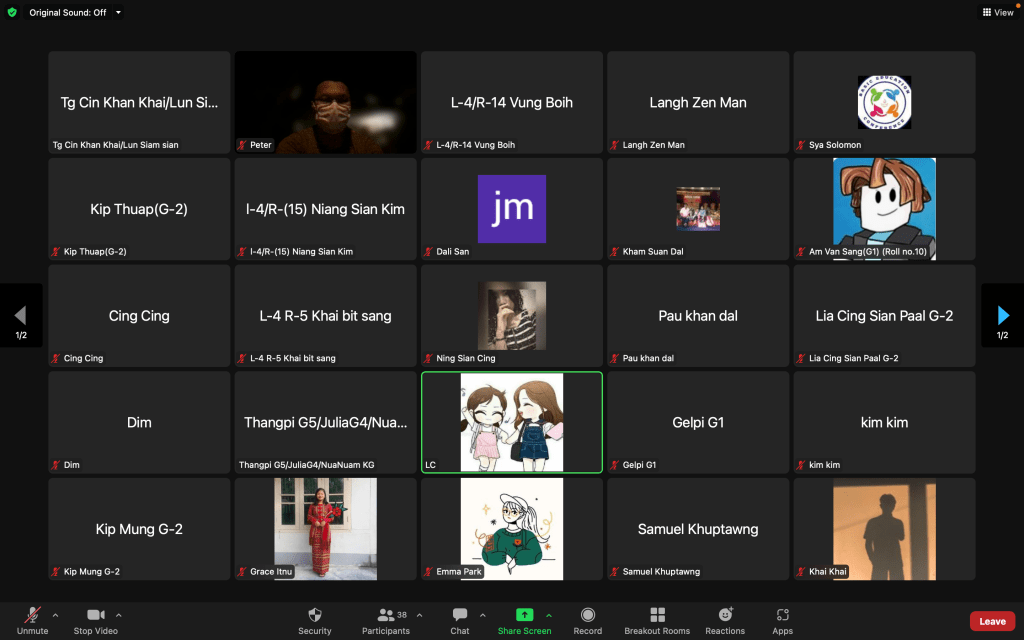This screenshot has width=1024, height=640.
Task: Click the red Leave button
Action: coord(992,621)
